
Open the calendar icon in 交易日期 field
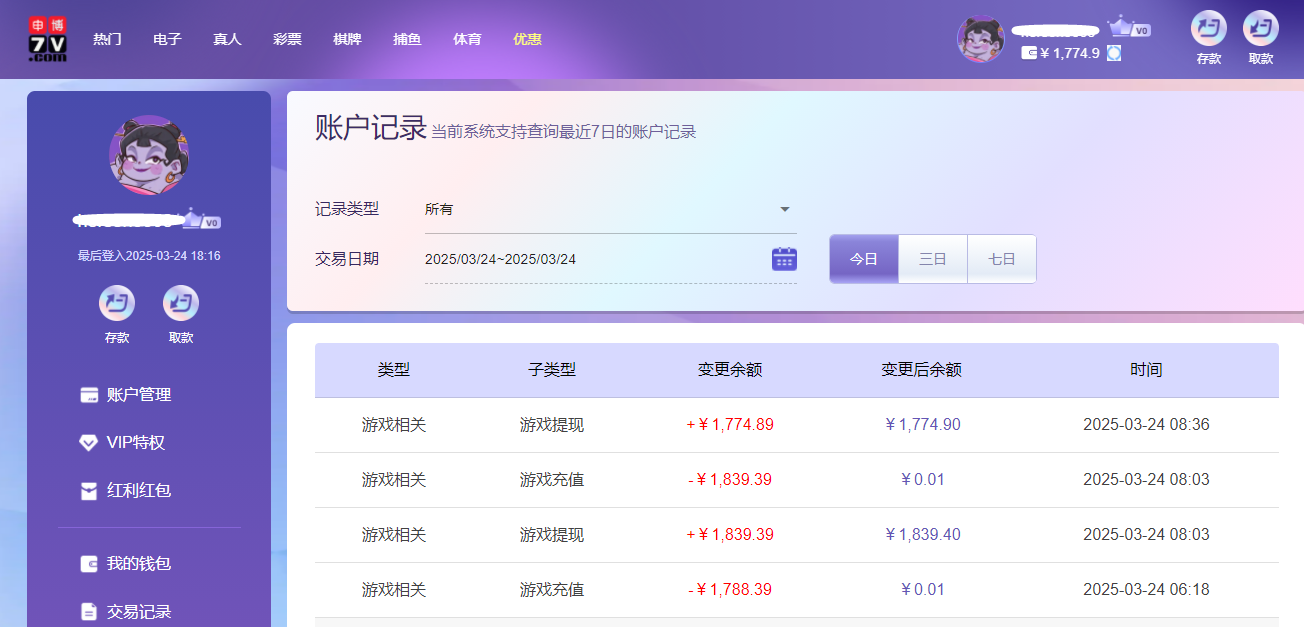tap(784, 258)
